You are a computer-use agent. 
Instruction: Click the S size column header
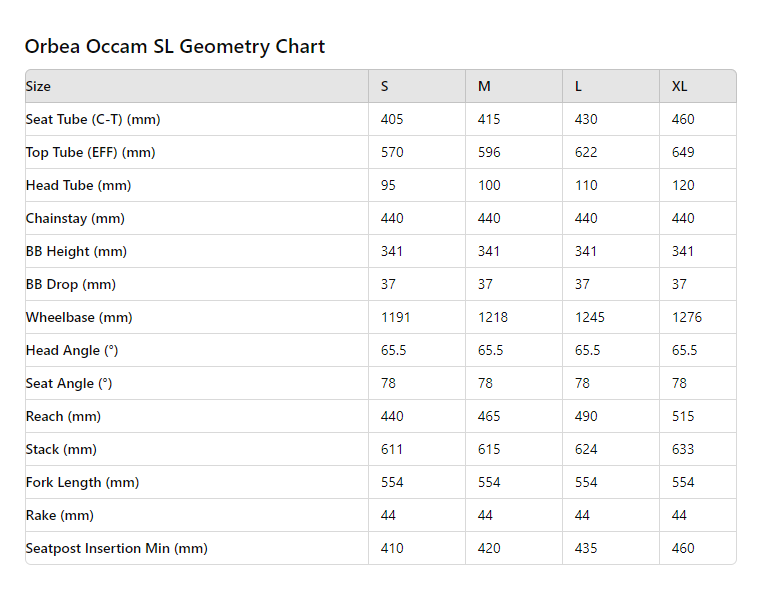385,86
